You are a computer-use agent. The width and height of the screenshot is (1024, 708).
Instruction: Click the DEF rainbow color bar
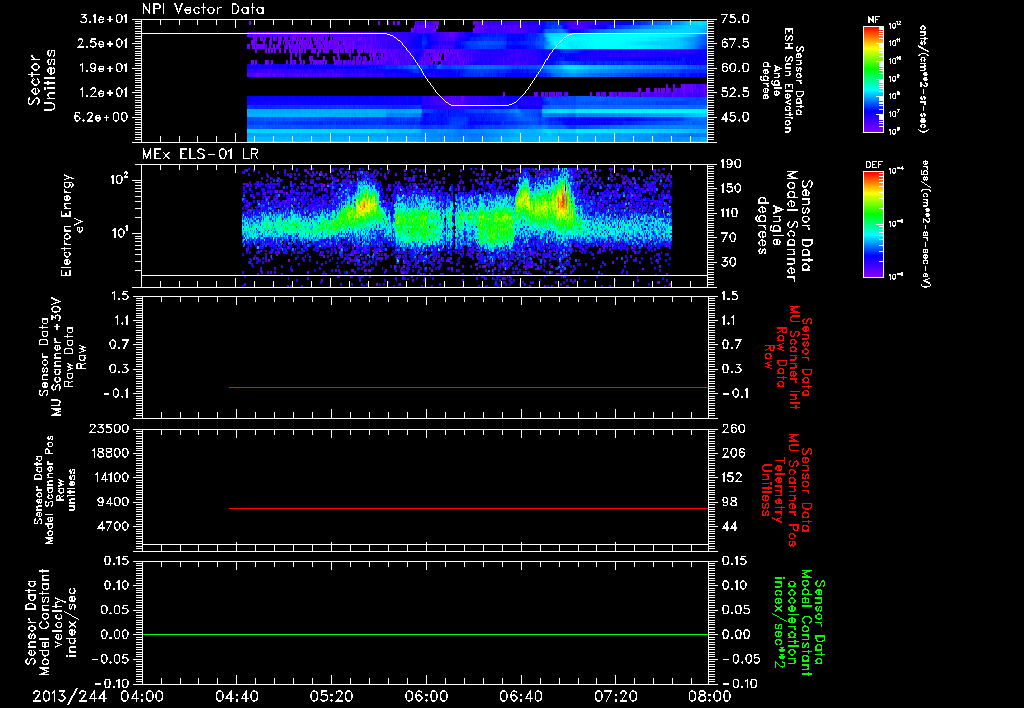click(x=873, y=224)
